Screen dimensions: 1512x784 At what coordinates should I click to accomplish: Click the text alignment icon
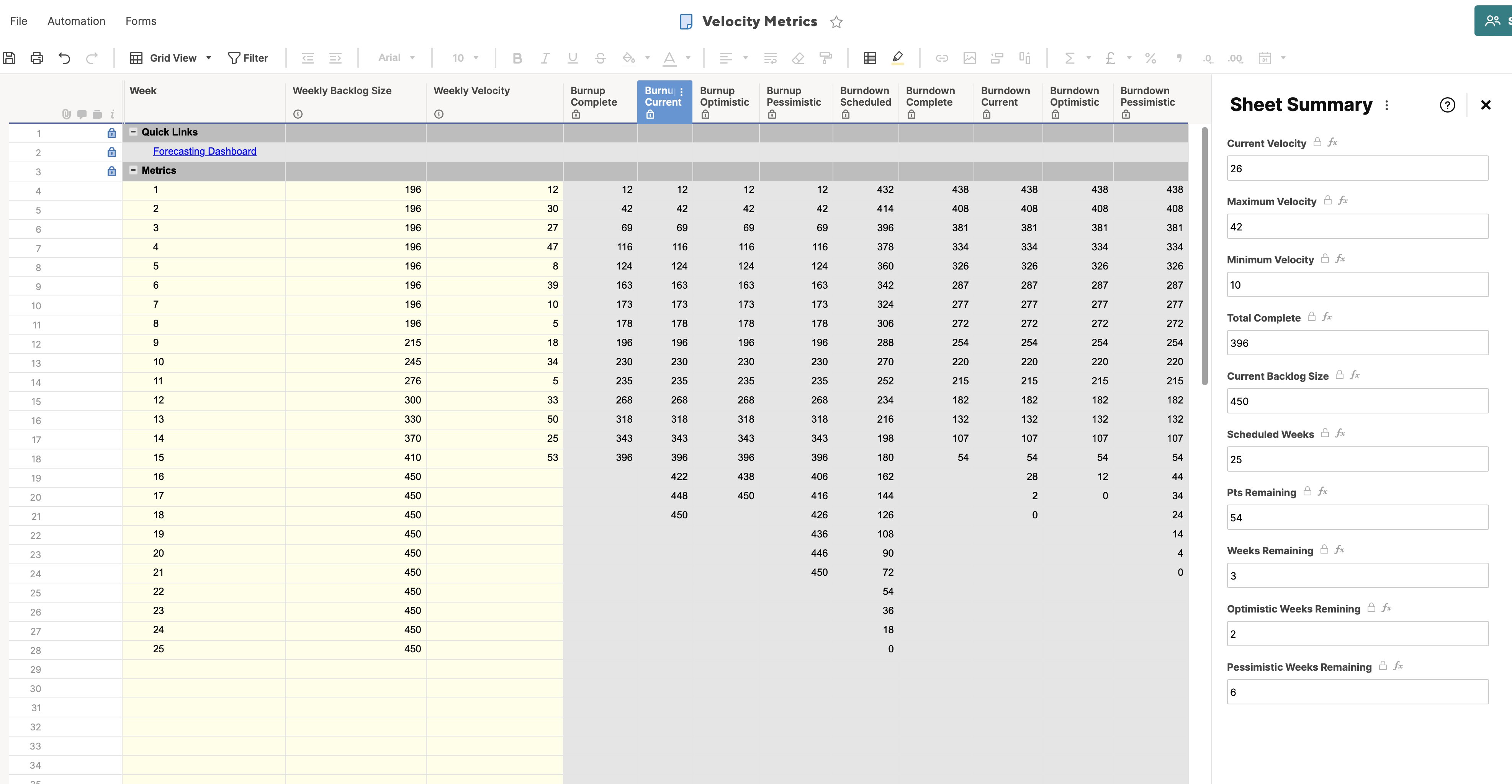(x=726, y=58)
